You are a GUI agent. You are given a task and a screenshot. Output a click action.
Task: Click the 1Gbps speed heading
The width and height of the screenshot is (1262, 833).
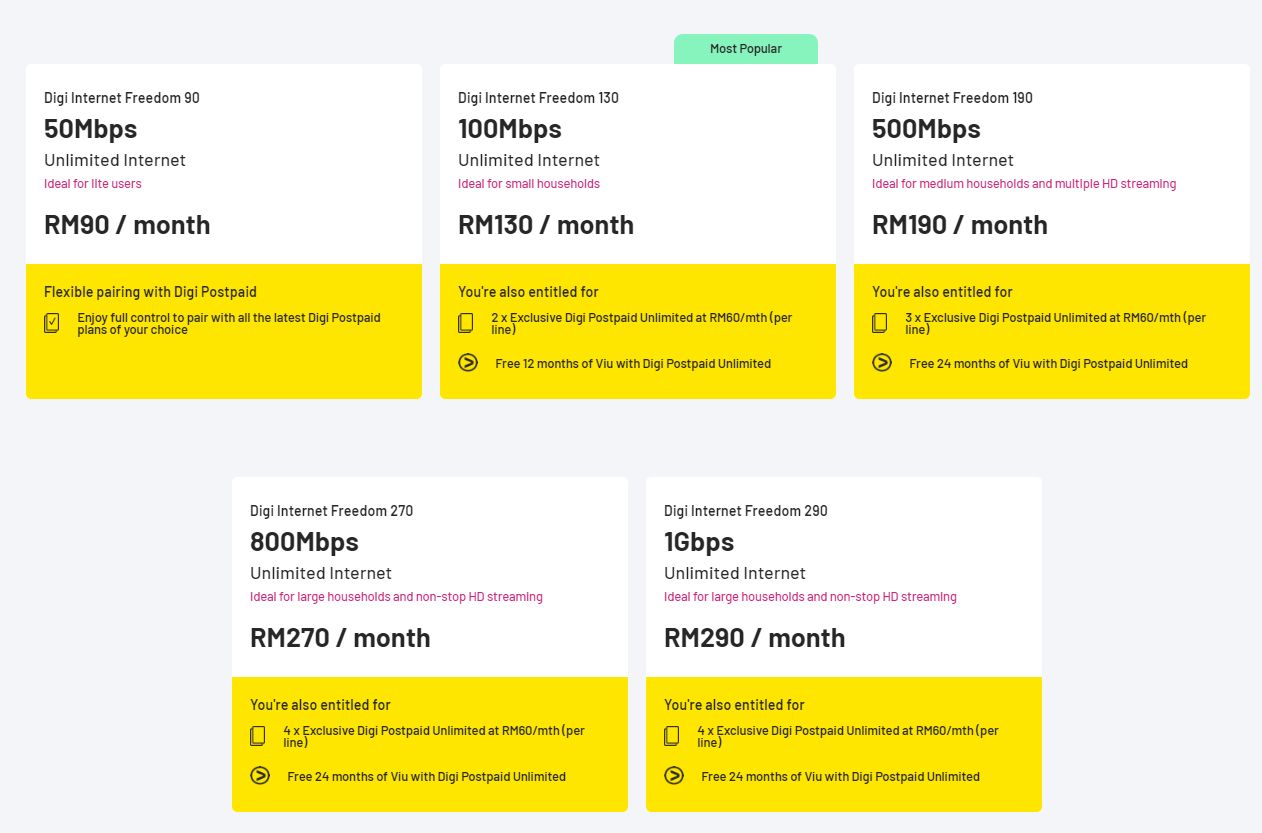[699, 542]
